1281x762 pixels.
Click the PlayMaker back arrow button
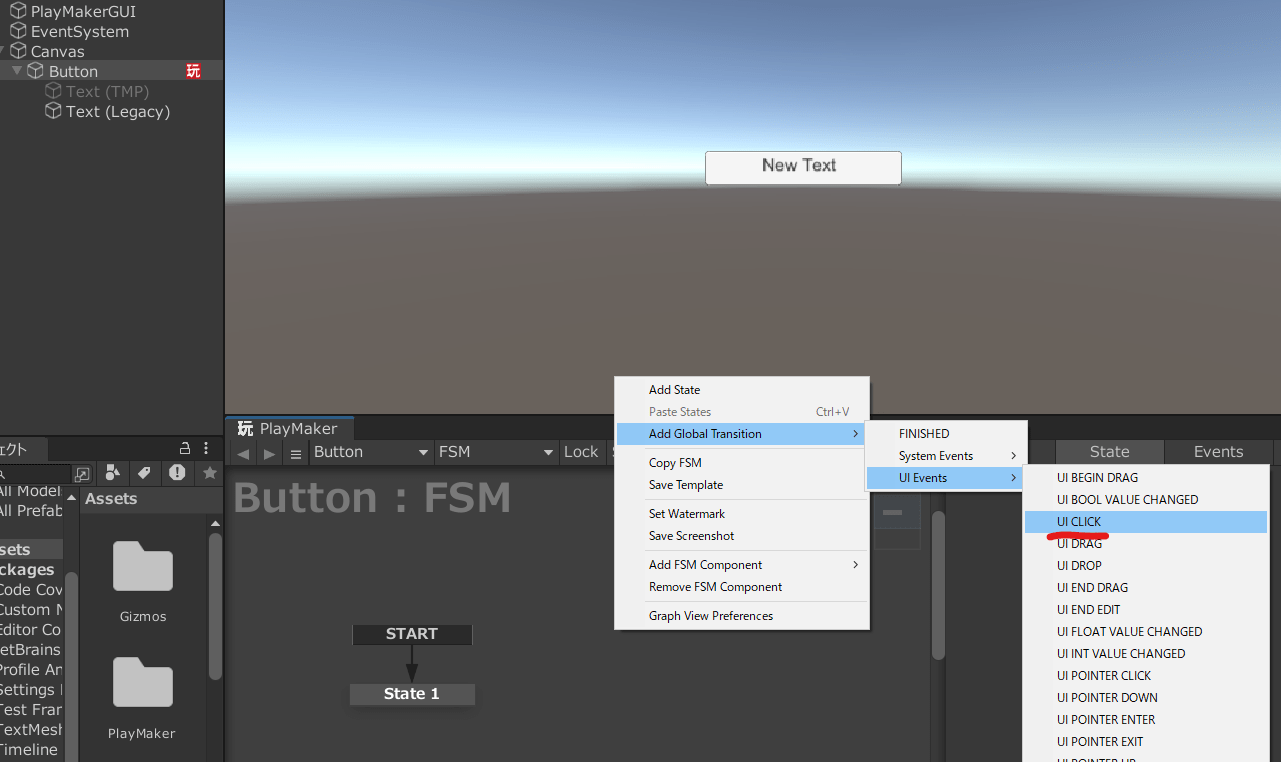(x=243, y=453)
